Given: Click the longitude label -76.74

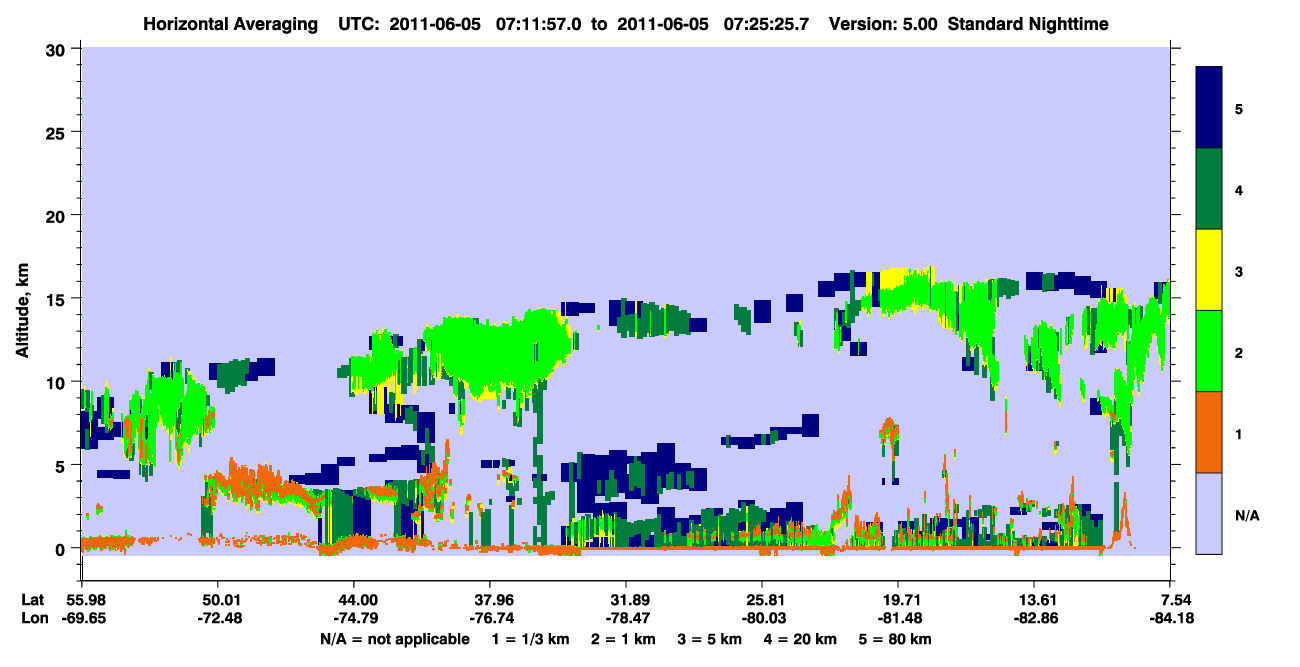Looking at the screenshot, I should tap(490, 618).
